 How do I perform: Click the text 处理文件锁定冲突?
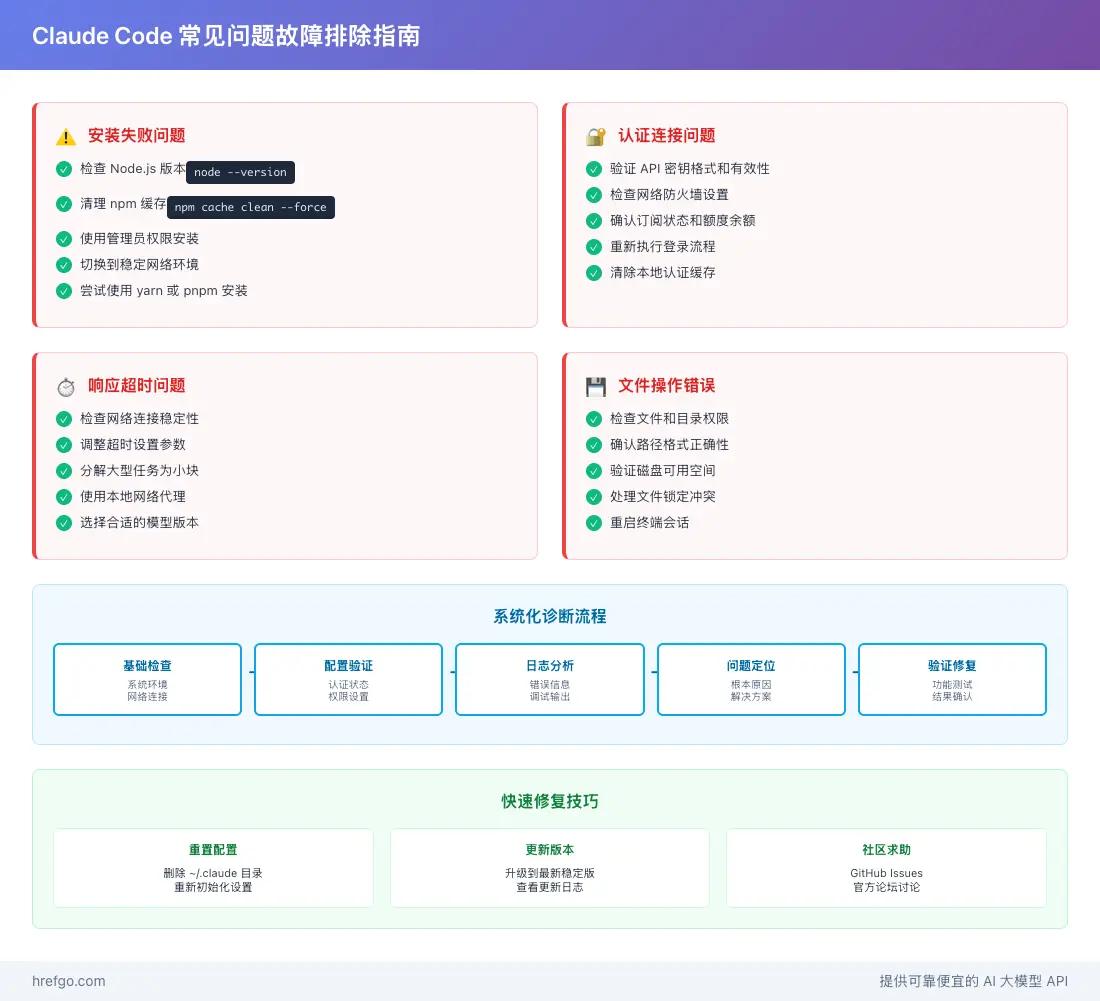[x=663, y=497]
